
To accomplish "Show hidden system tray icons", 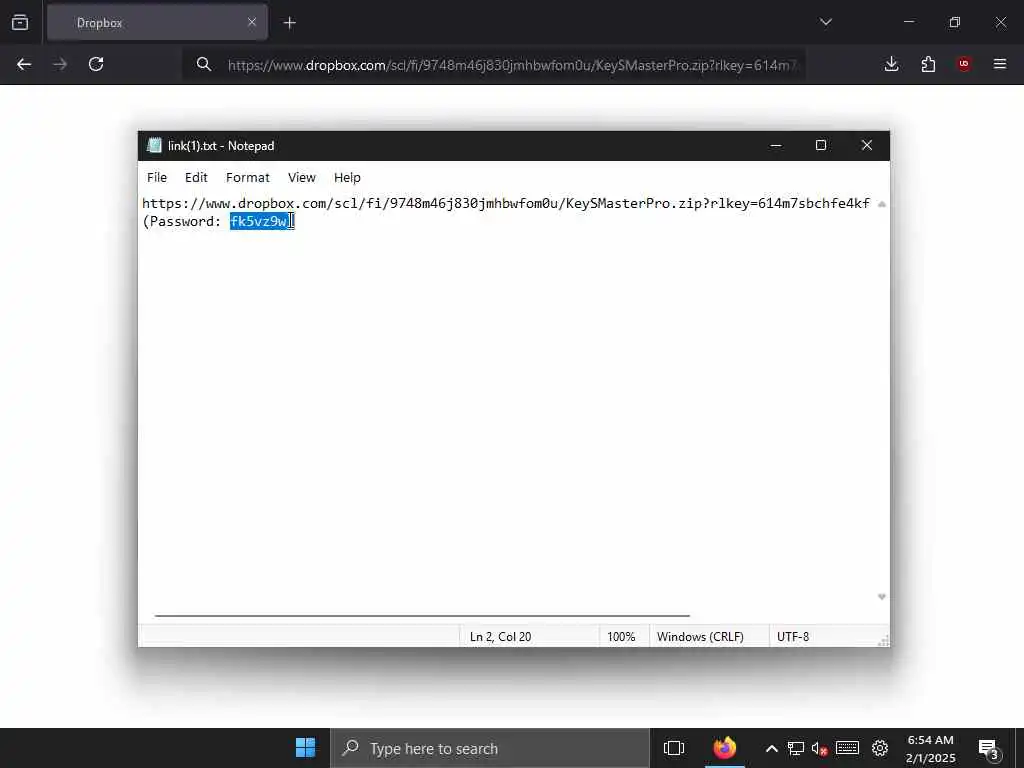I will click(x=771, y=748).
